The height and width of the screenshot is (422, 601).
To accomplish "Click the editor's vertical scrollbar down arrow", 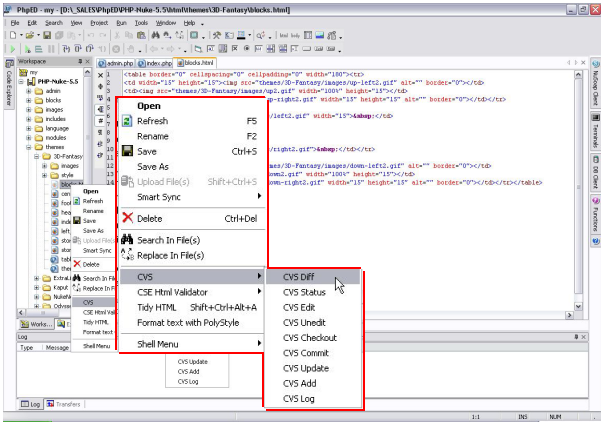I will [x=578, y=306].
